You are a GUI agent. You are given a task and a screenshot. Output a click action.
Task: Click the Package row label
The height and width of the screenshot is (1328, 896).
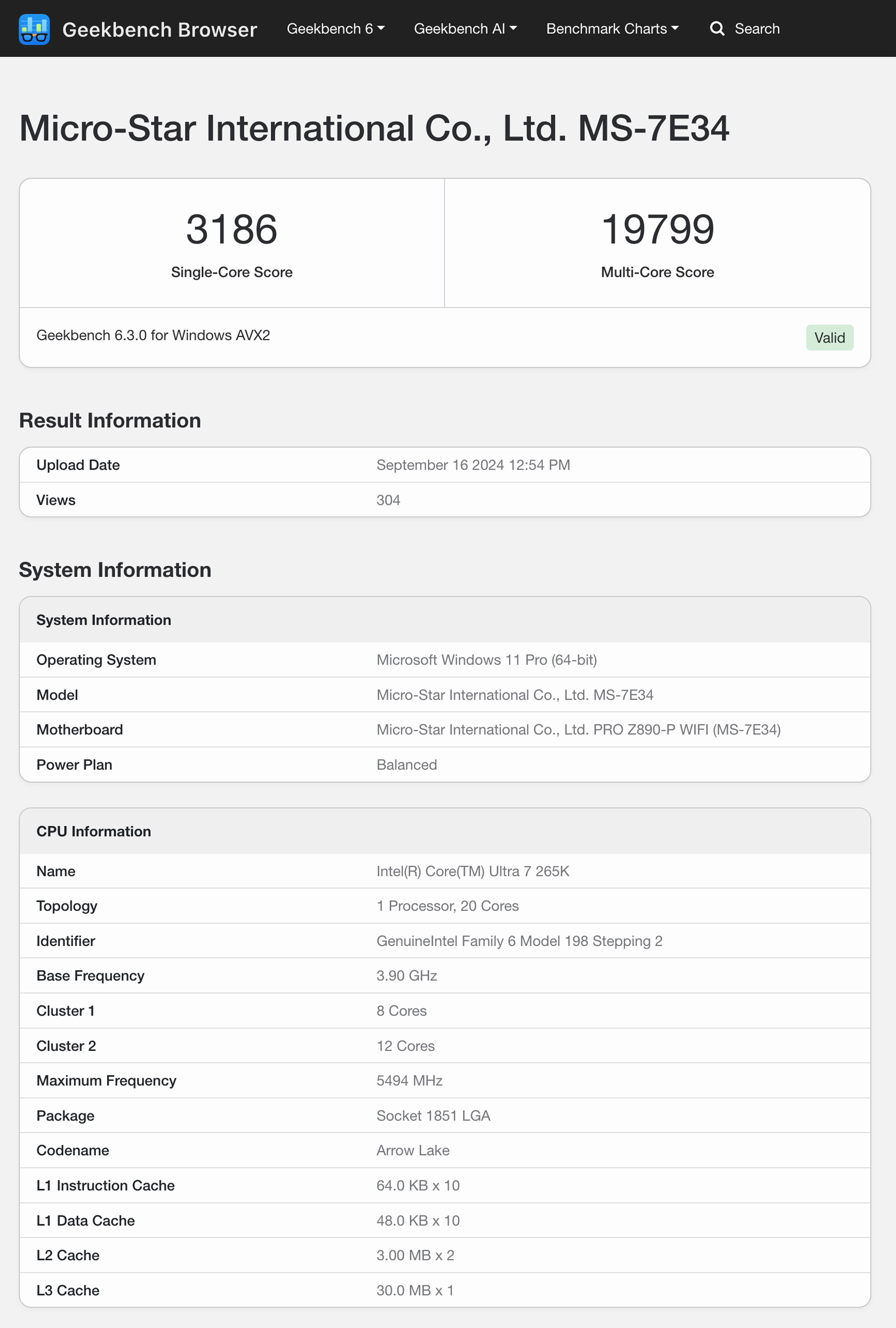66,1116
